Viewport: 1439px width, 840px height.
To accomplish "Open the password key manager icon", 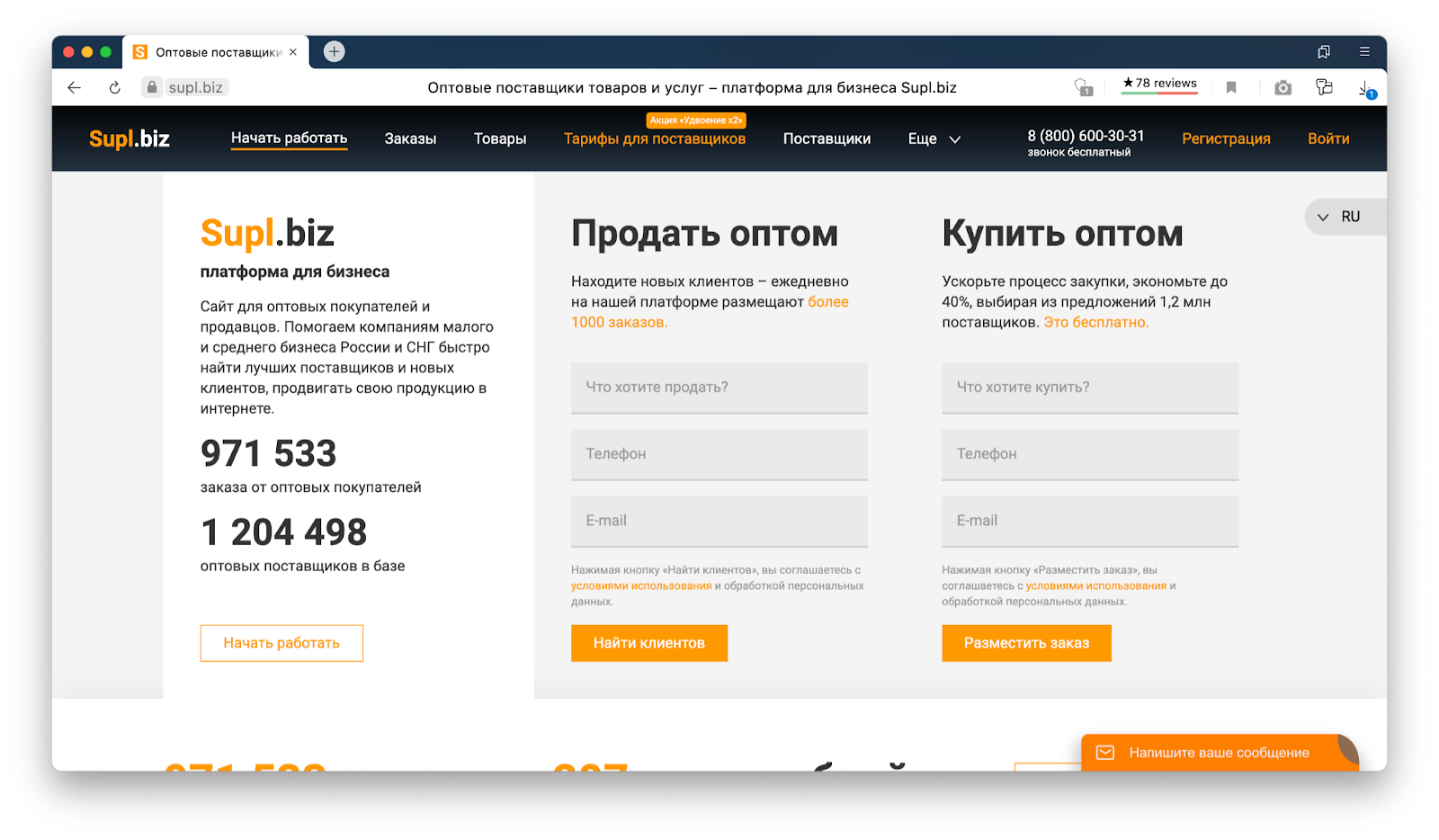I will click(1324, 87).
